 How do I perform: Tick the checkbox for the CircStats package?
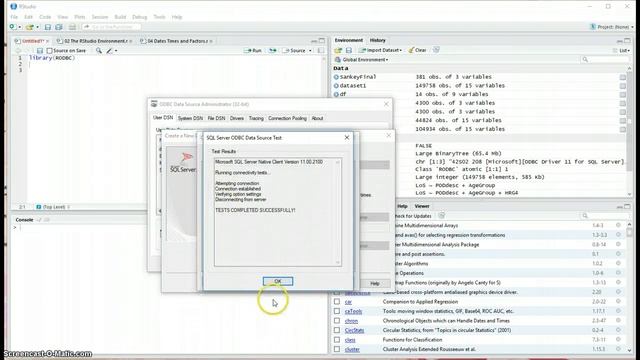tap(337, 330)
